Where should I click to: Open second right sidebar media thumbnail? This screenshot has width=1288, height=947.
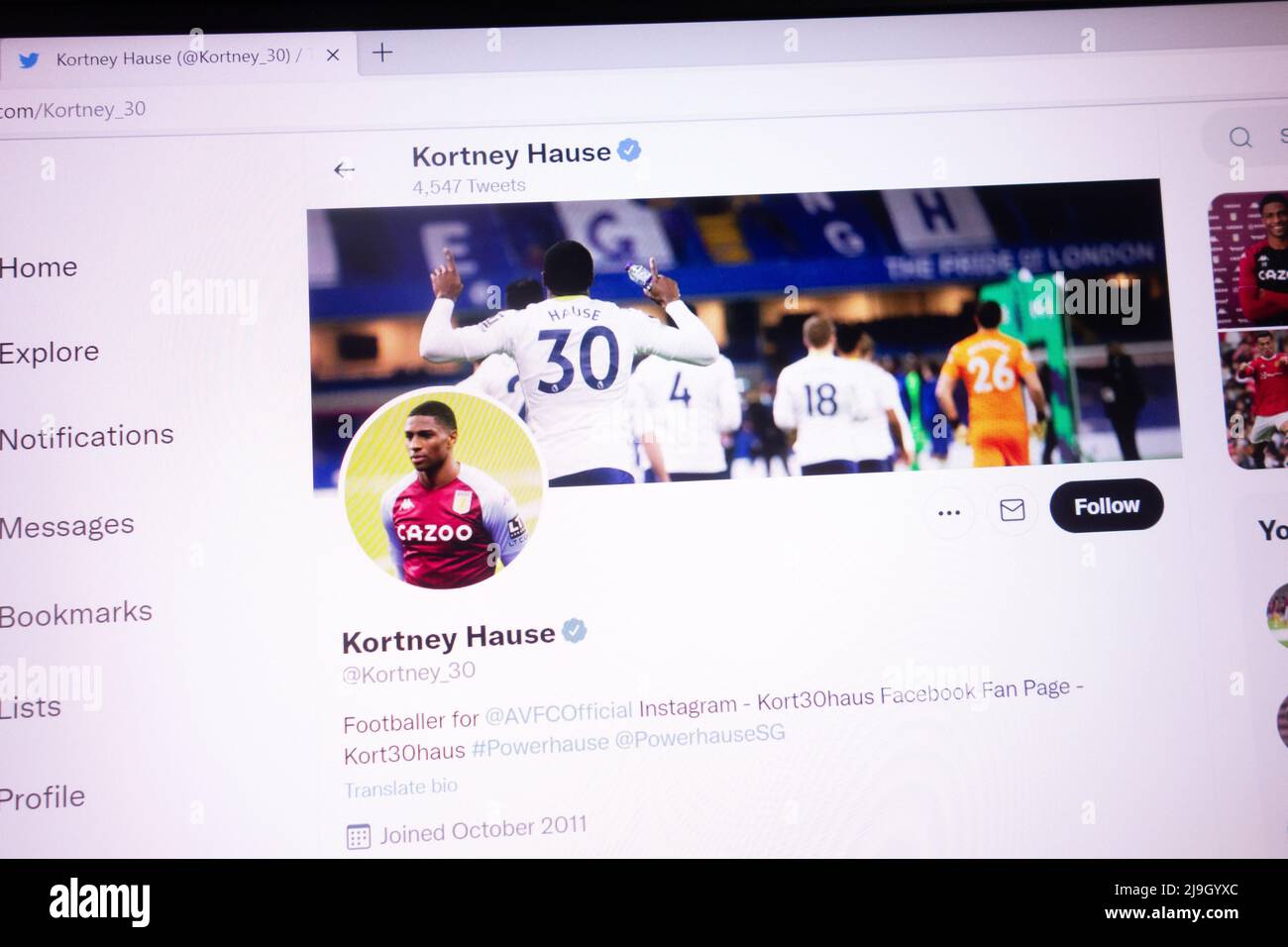point(1253,399)
